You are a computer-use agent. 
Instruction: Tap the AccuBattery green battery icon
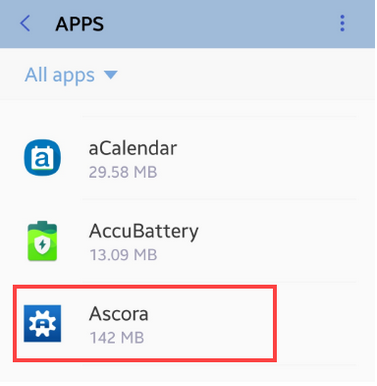click(42, 241)
